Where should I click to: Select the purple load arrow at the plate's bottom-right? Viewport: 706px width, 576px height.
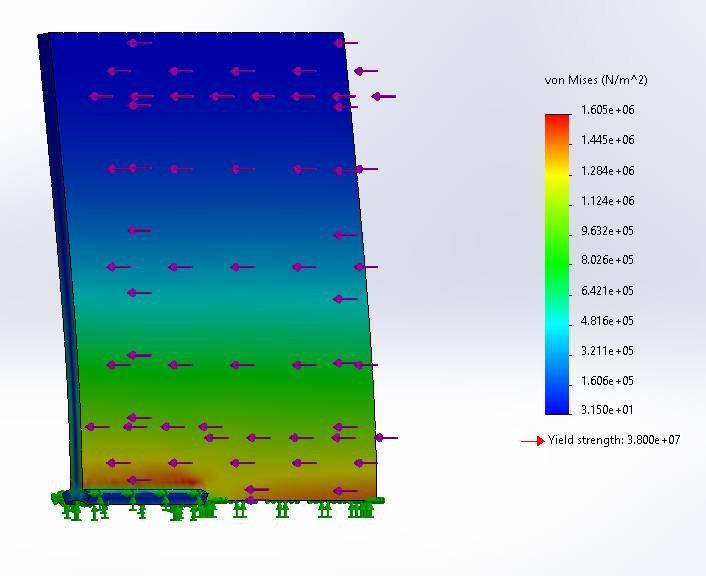pyautogui.click(x=345, y=491)
